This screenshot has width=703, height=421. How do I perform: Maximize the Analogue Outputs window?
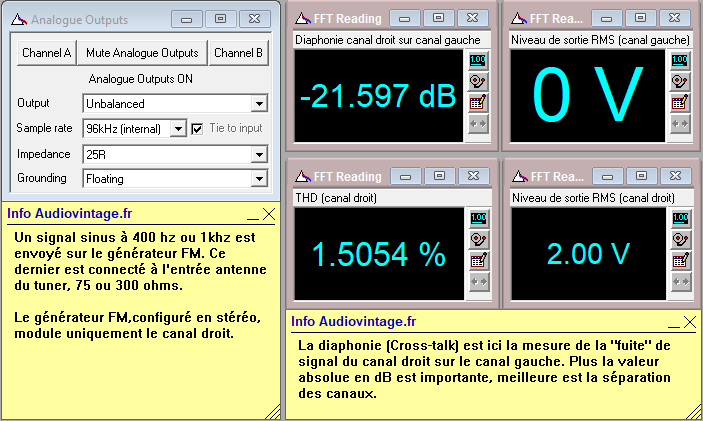tap(220, 19)
